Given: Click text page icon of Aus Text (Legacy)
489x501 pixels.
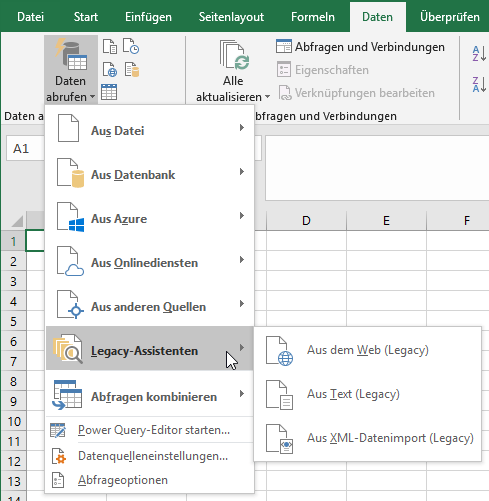Looking at the screenshot, I should click(279, 395).
